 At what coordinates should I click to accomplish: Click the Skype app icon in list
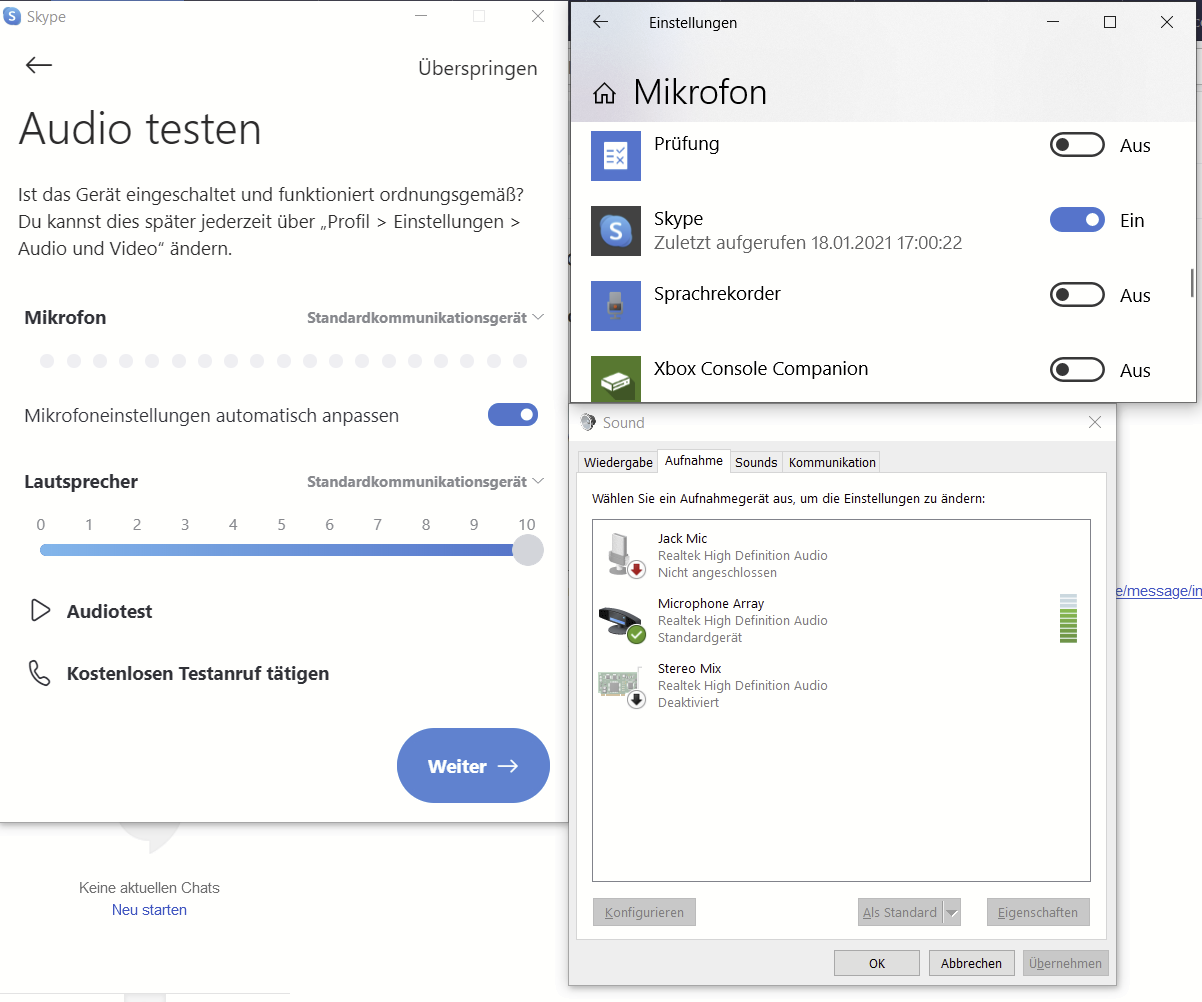616,231
